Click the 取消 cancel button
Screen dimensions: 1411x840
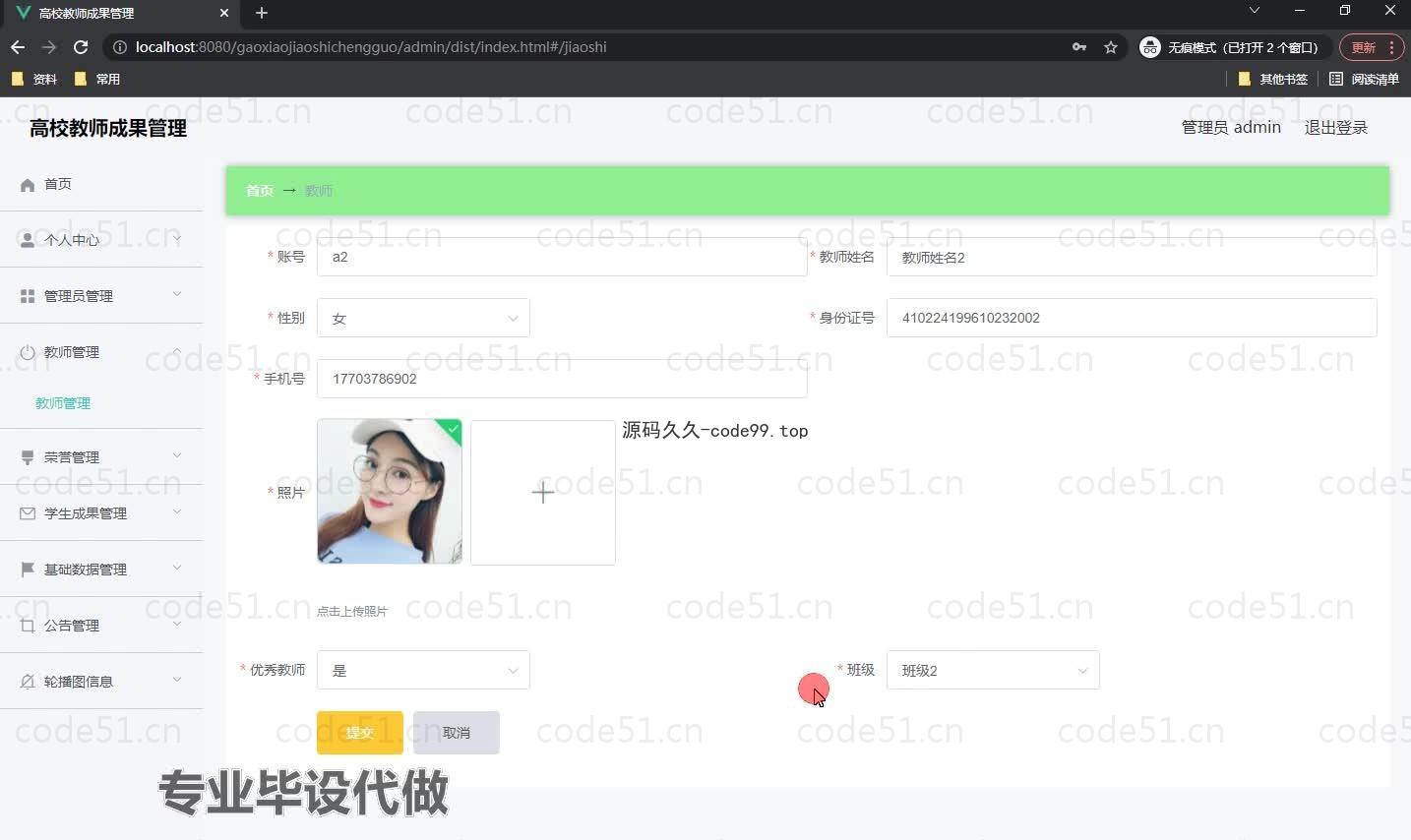pos(457,733)
